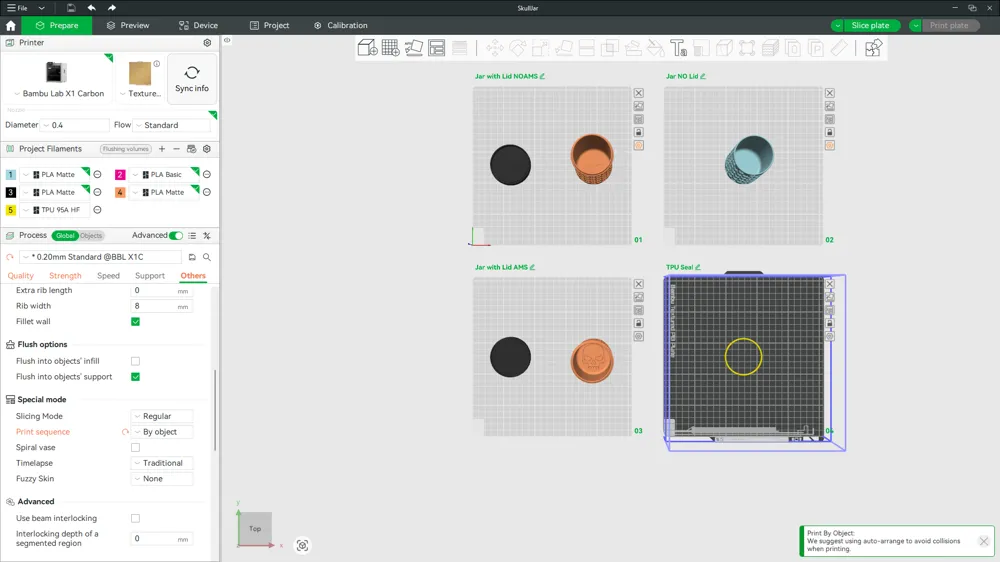Toggle the Advanced mode switch
Screen dimensions: 1000x562
point(176,235)
